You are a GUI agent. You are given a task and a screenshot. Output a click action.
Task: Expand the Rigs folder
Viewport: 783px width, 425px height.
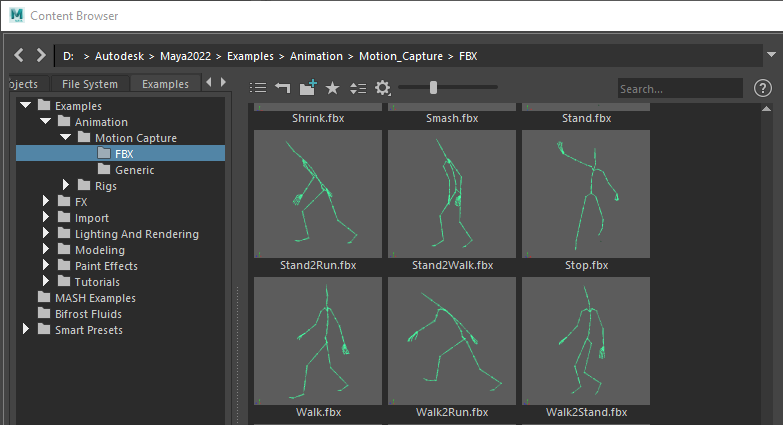(65, 185)
